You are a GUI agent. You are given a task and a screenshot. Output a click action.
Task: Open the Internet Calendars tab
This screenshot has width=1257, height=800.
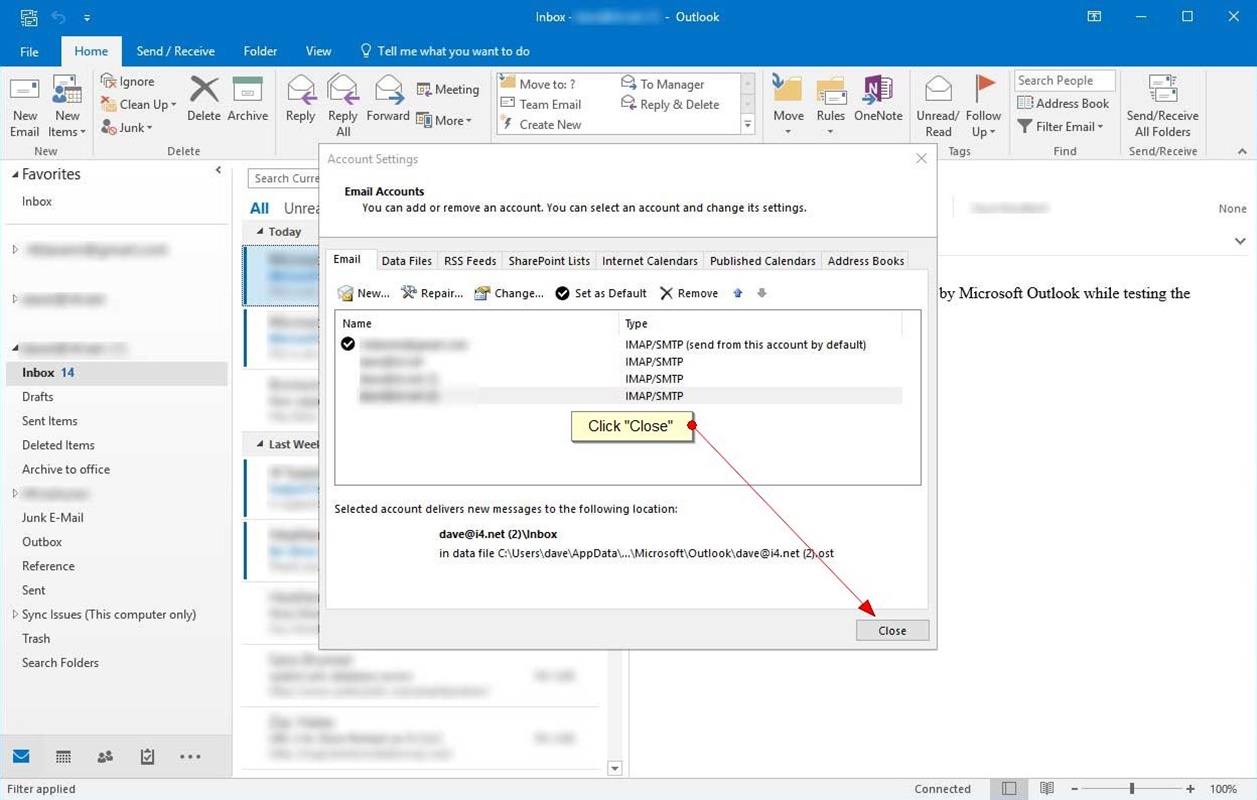coord(650,261)
